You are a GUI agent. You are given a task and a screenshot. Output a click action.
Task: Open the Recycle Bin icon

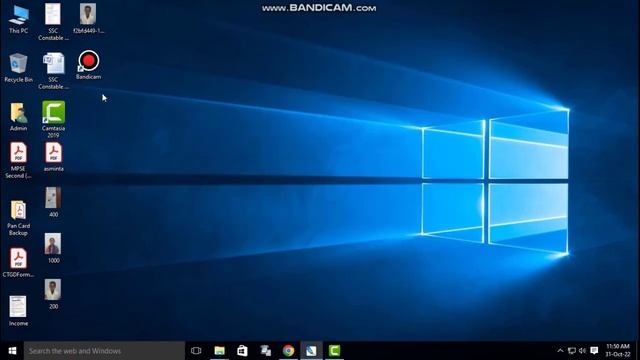click(x=18, y=68)
